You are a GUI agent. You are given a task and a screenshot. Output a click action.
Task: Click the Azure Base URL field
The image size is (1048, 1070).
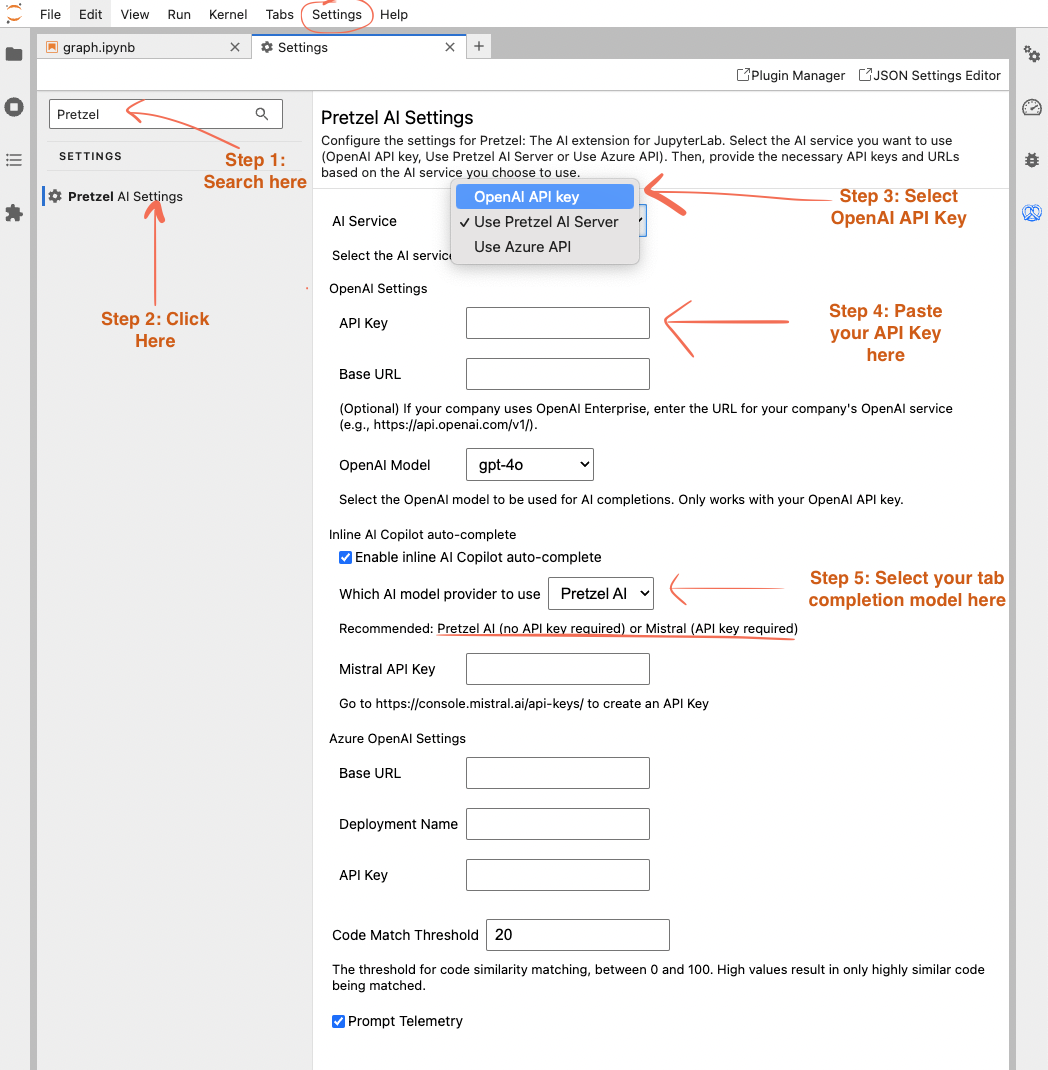[x=557, y=773]
